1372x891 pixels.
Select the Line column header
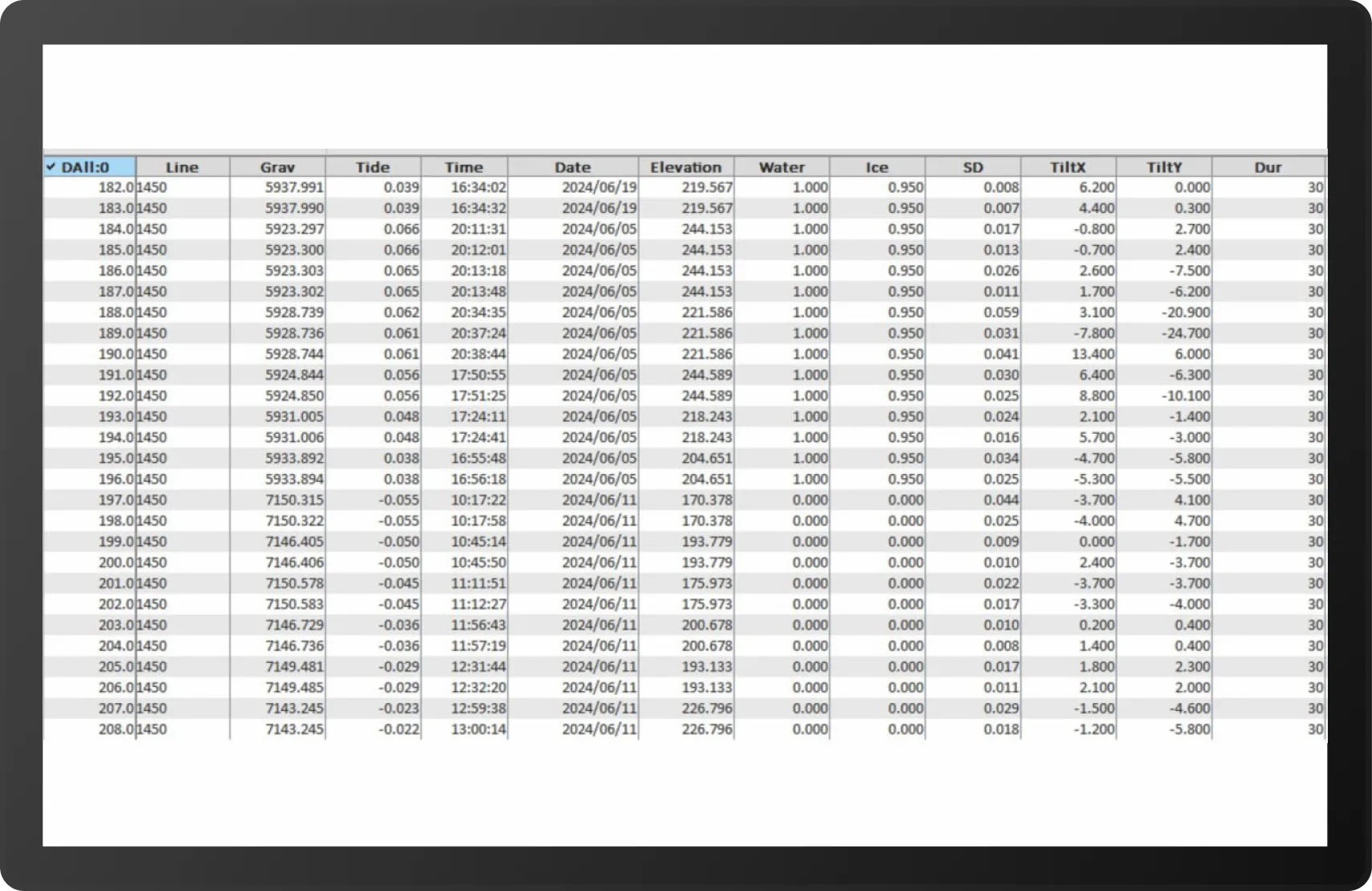pyautogui.click(x=182, y=167)
